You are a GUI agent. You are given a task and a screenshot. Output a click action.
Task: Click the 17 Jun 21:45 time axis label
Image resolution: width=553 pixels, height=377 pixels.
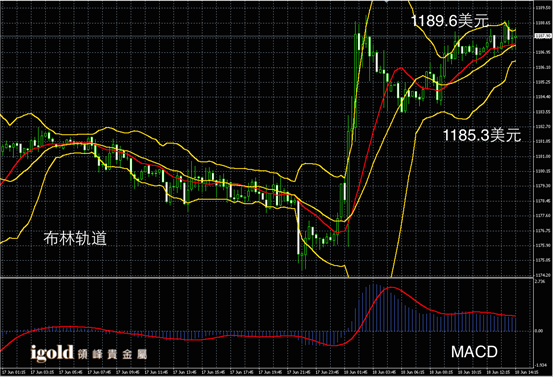298,372
